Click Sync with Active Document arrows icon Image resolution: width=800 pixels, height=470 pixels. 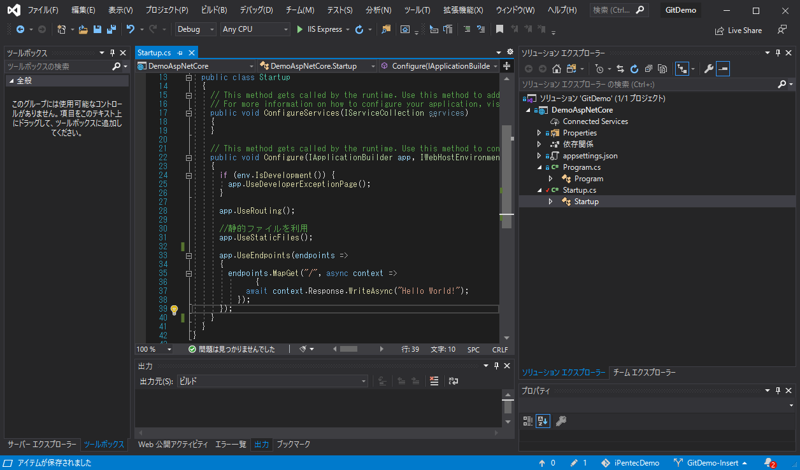(x=620, y=69)
